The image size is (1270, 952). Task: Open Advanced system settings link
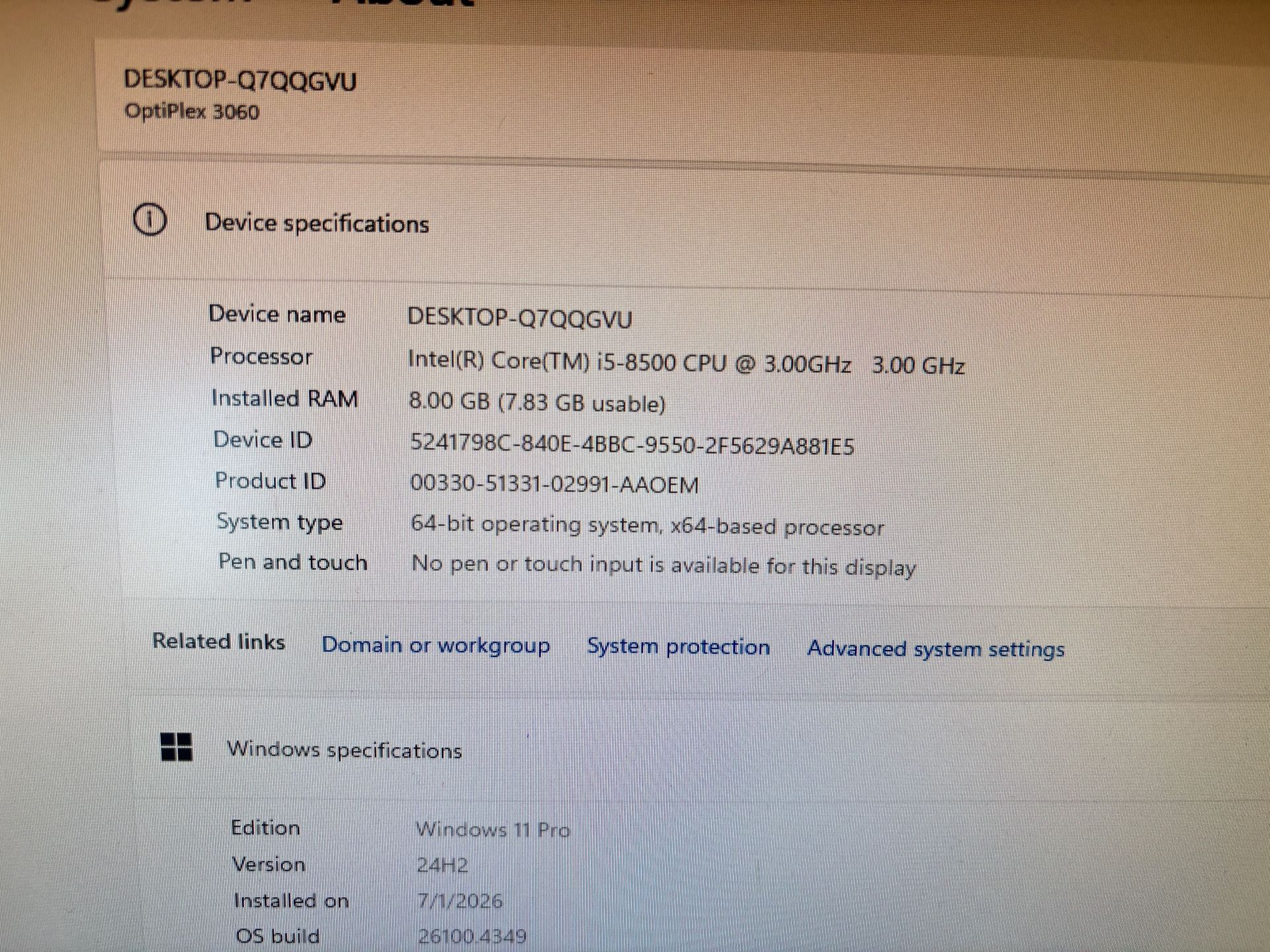pos(936,649)
